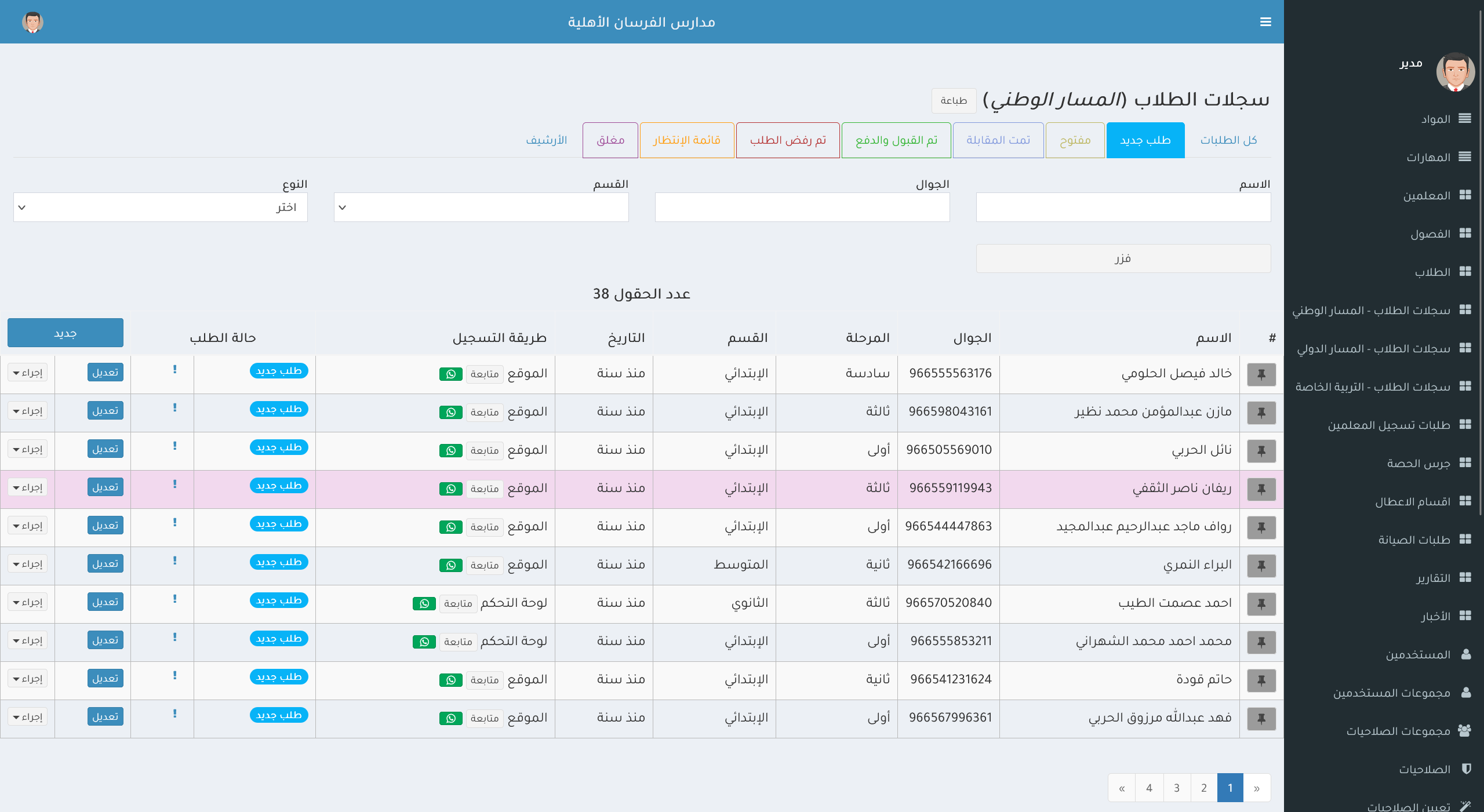Select the طلب جديد tab
Screen dimensions: 1484x812
(1145, 140)
